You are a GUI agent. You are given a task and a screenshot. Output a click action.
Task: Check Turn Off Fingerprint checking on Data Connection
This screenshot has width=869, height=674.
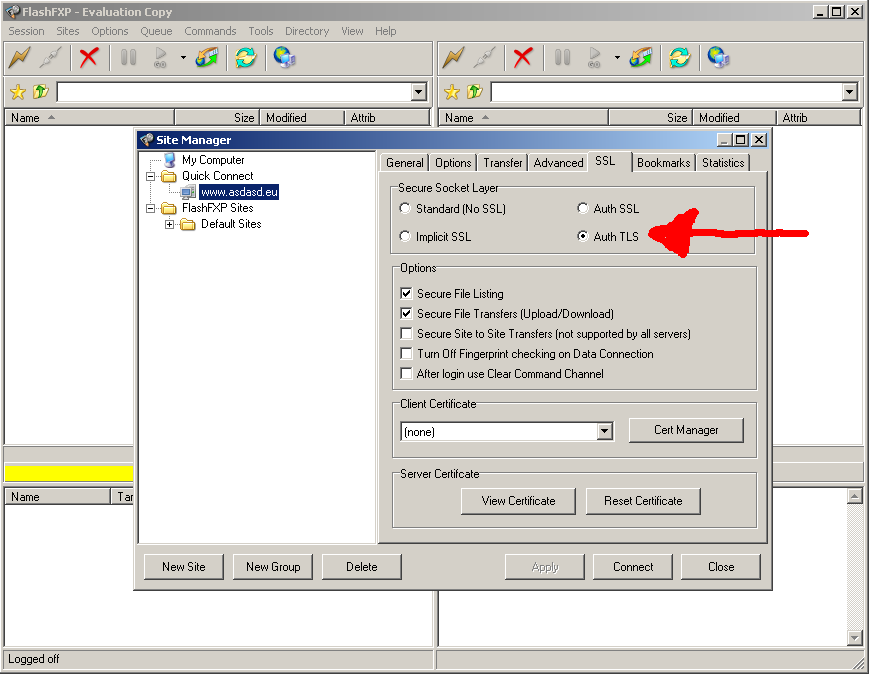pos(406,353)
